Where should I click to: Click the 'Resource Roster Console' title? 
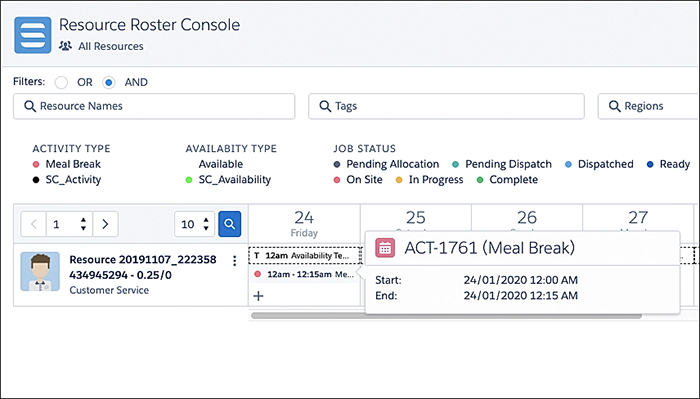click(x=150, y=25)
